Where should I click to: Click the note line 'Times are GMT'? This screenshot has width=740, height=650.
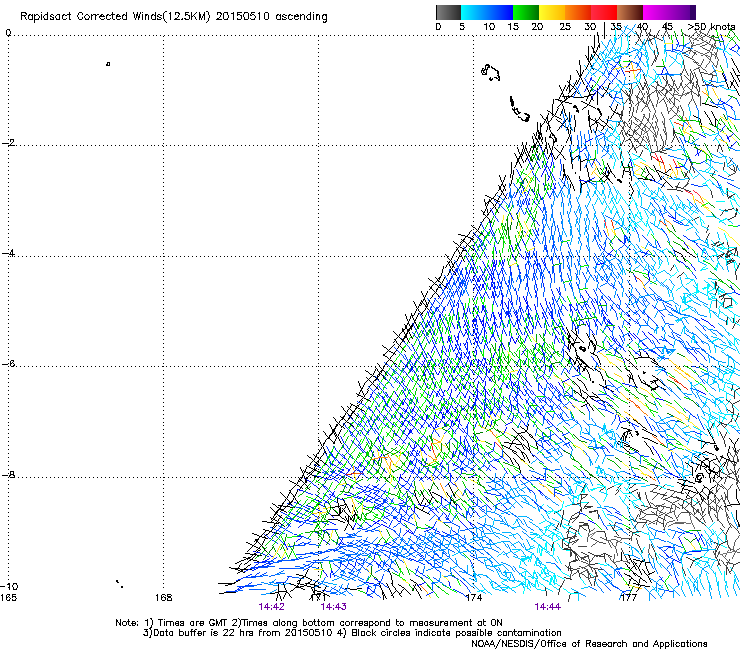point(193,623)
